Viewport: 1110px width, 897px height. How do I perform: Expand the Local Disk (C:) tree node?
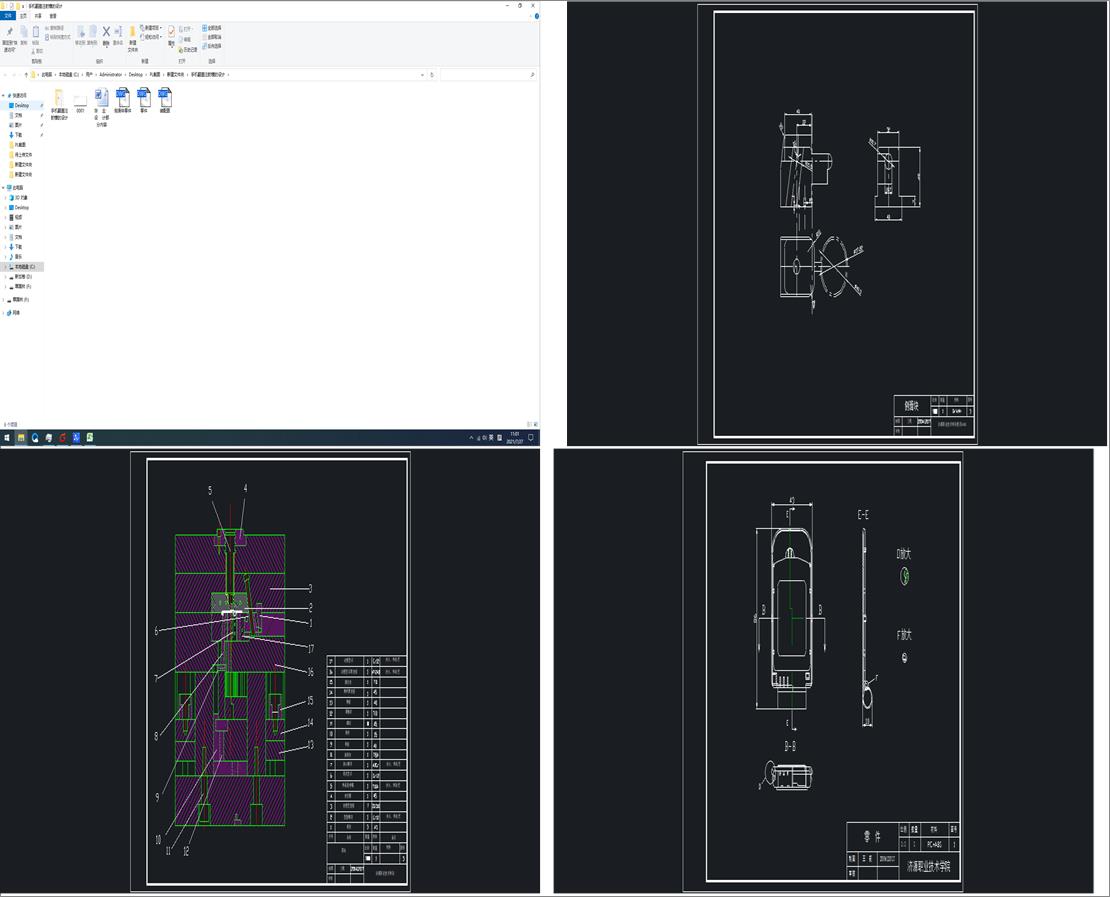point(5,267)
